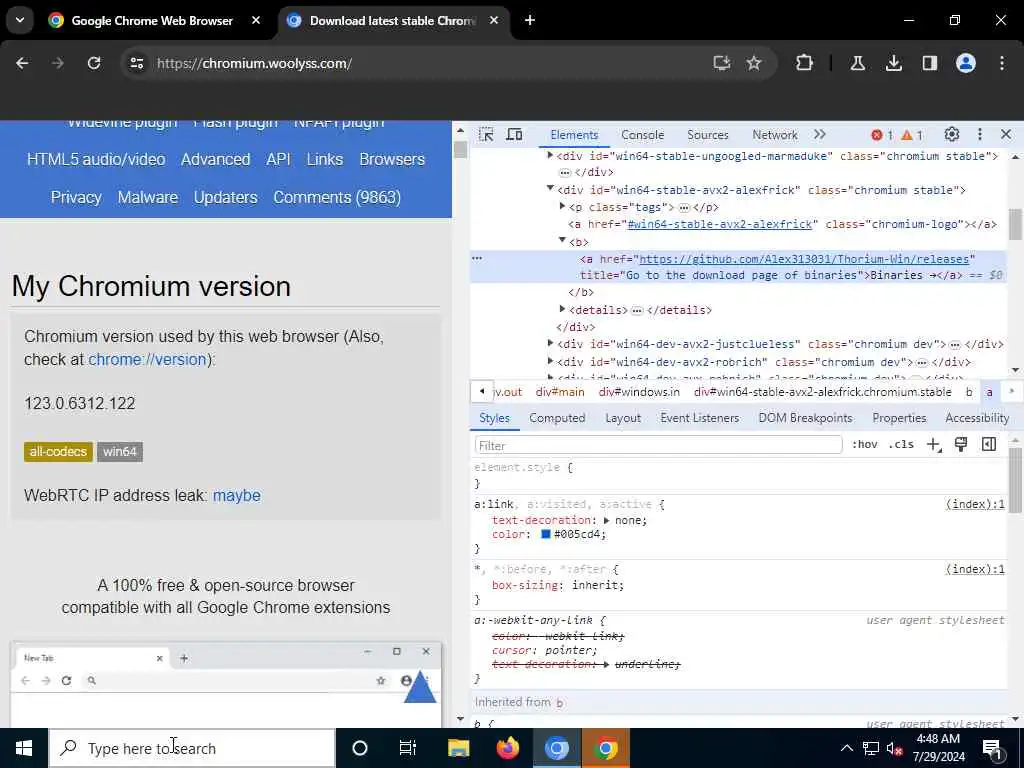Open Comments (9863) navigation link
This screenshot has width=1024, height=768.
(337, 197)
